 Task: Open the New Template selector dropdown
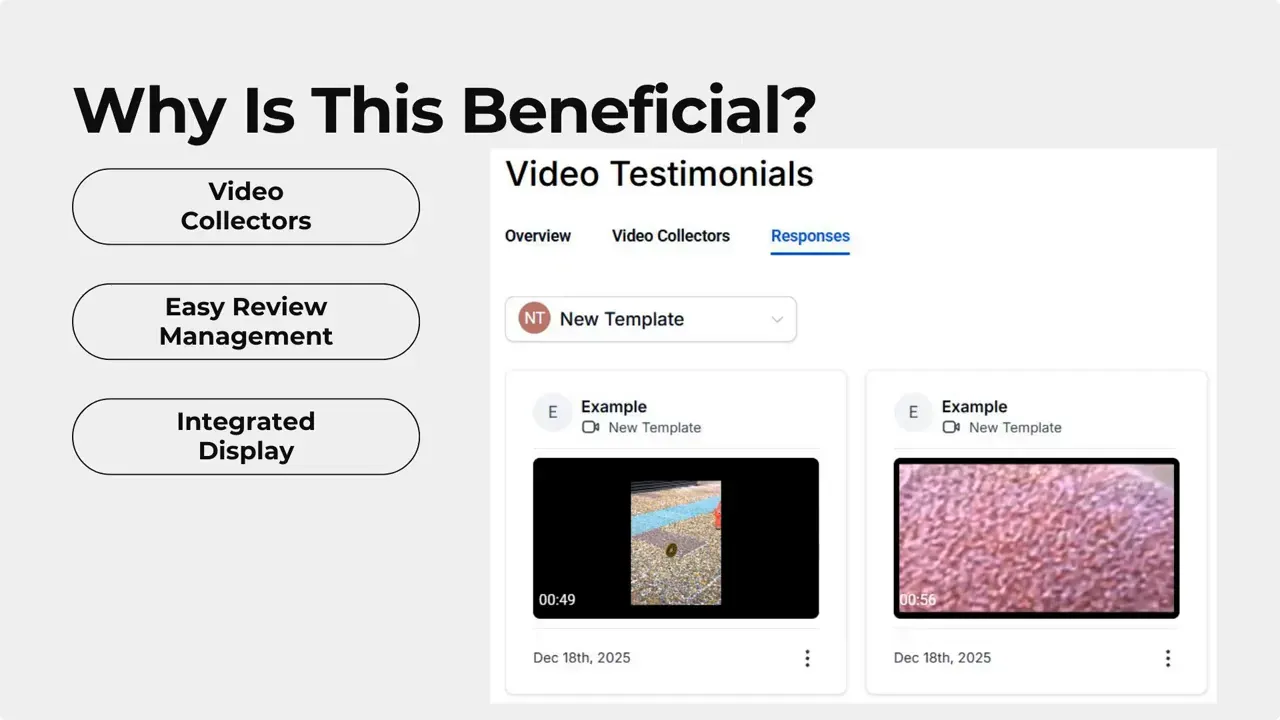(777, 319)
